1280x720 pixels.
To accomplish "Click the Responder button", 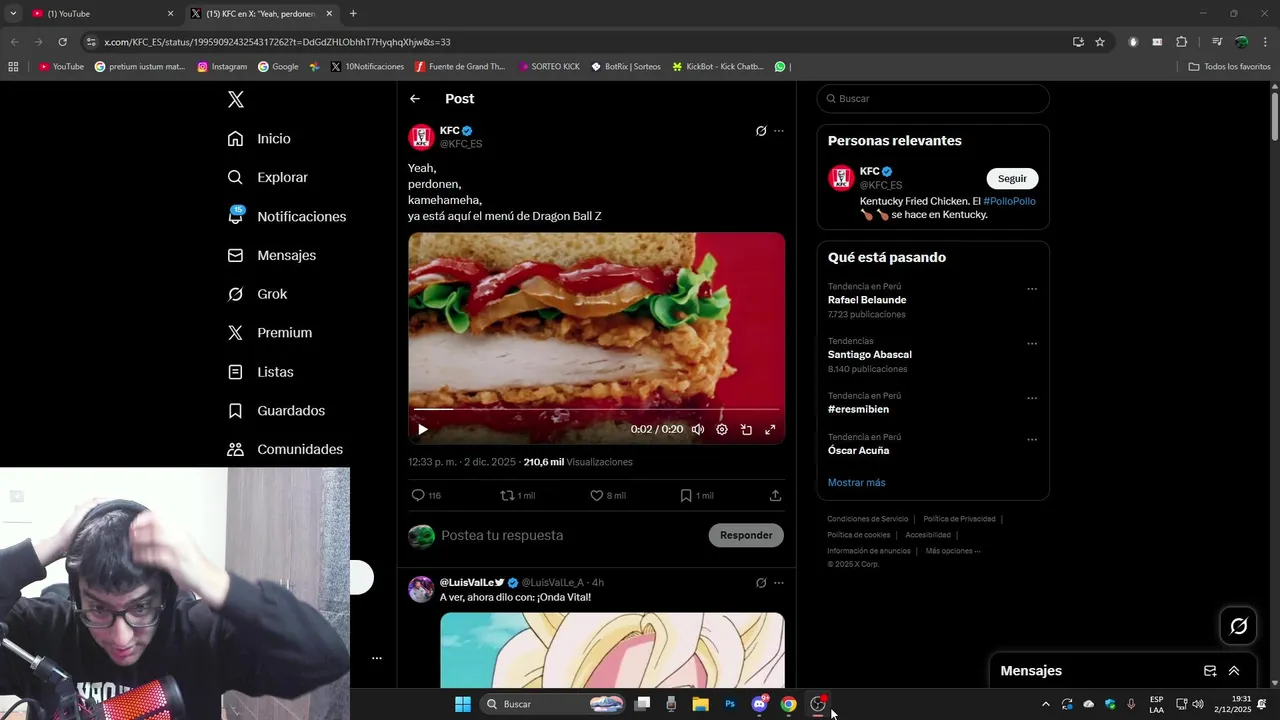I will click(746, 535).
